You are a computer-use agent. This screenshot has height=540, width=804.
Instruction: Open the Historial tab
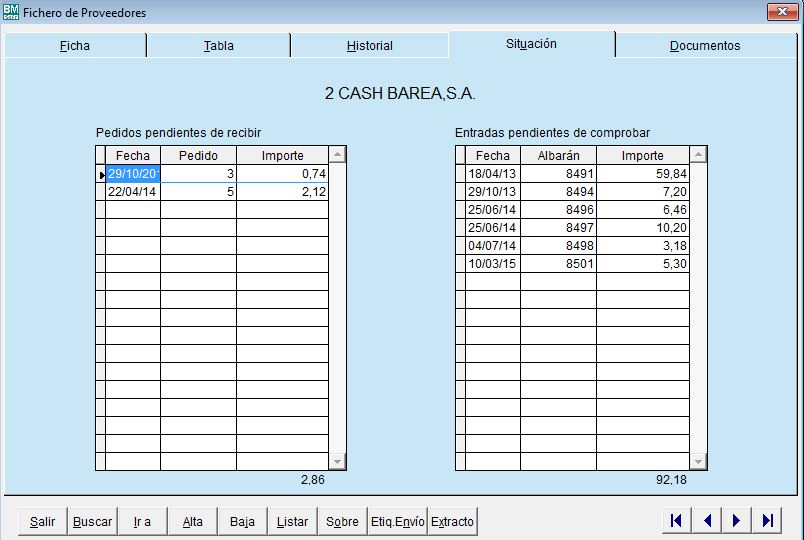click(369, 46)
